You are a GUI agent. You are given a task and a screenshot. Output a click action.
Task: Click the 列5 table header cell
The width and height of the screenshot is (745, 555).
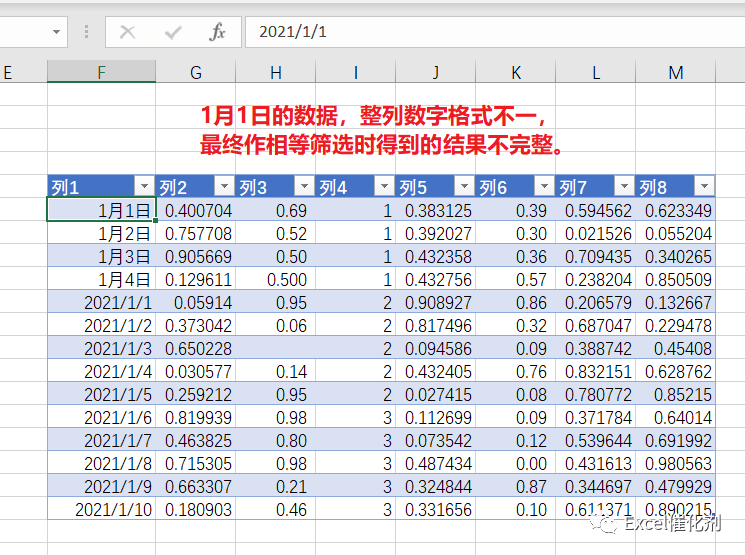pyautogui.click(x=436, y=186)
